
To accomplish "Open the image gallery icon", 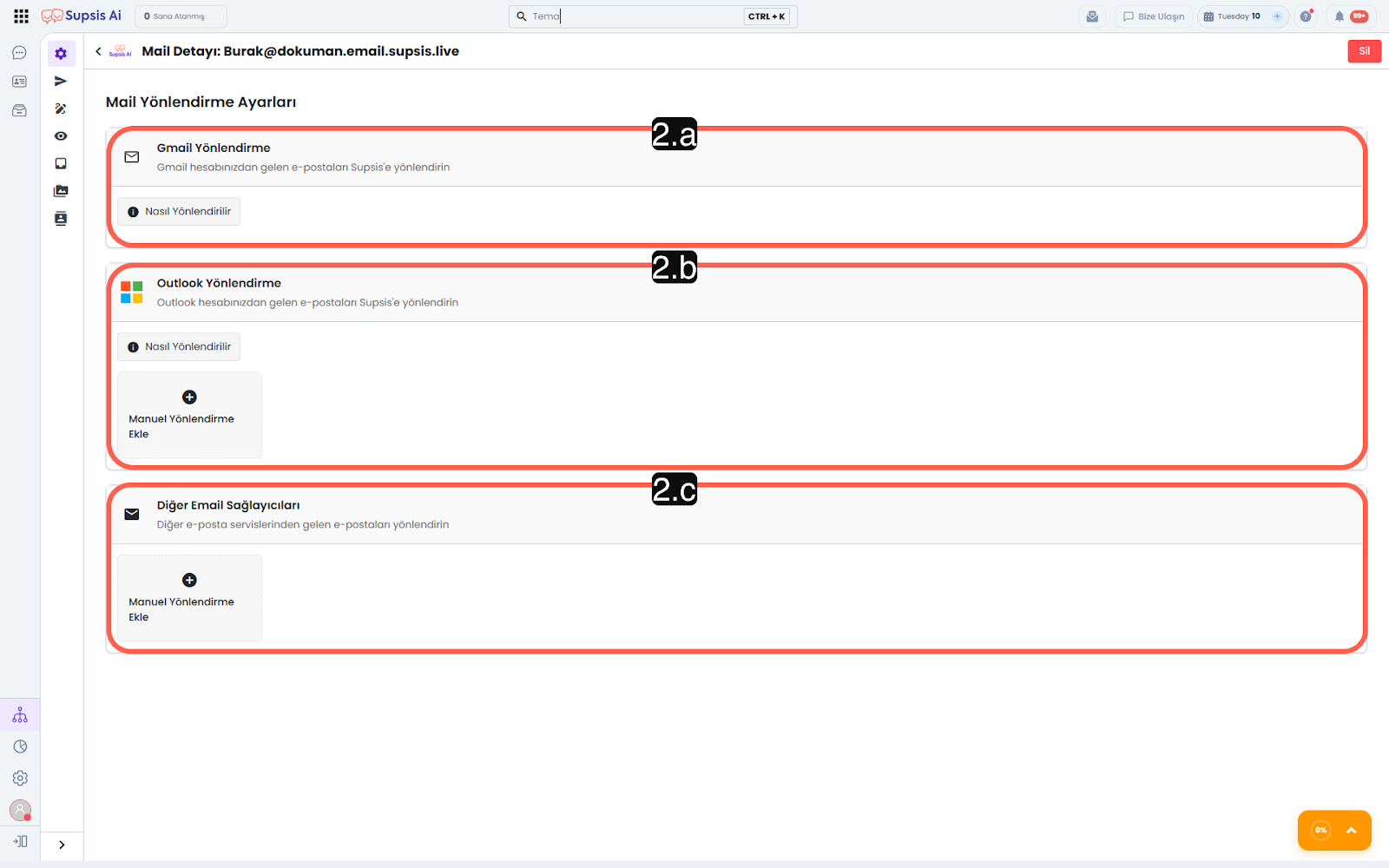I will [x=61, y=191].
